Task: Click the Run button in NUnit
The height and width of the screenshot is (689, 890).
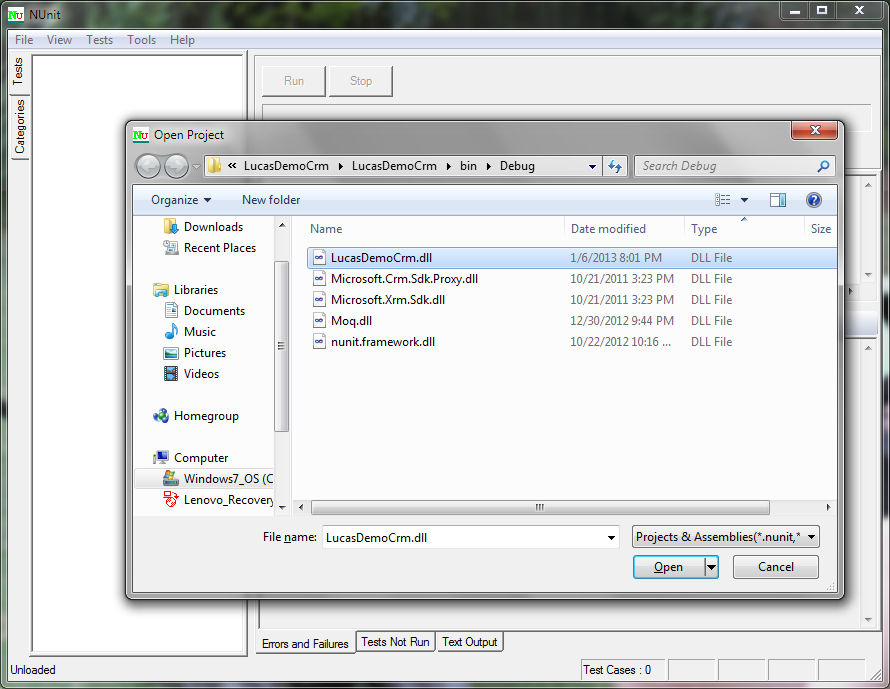Action: click(293, 81)
